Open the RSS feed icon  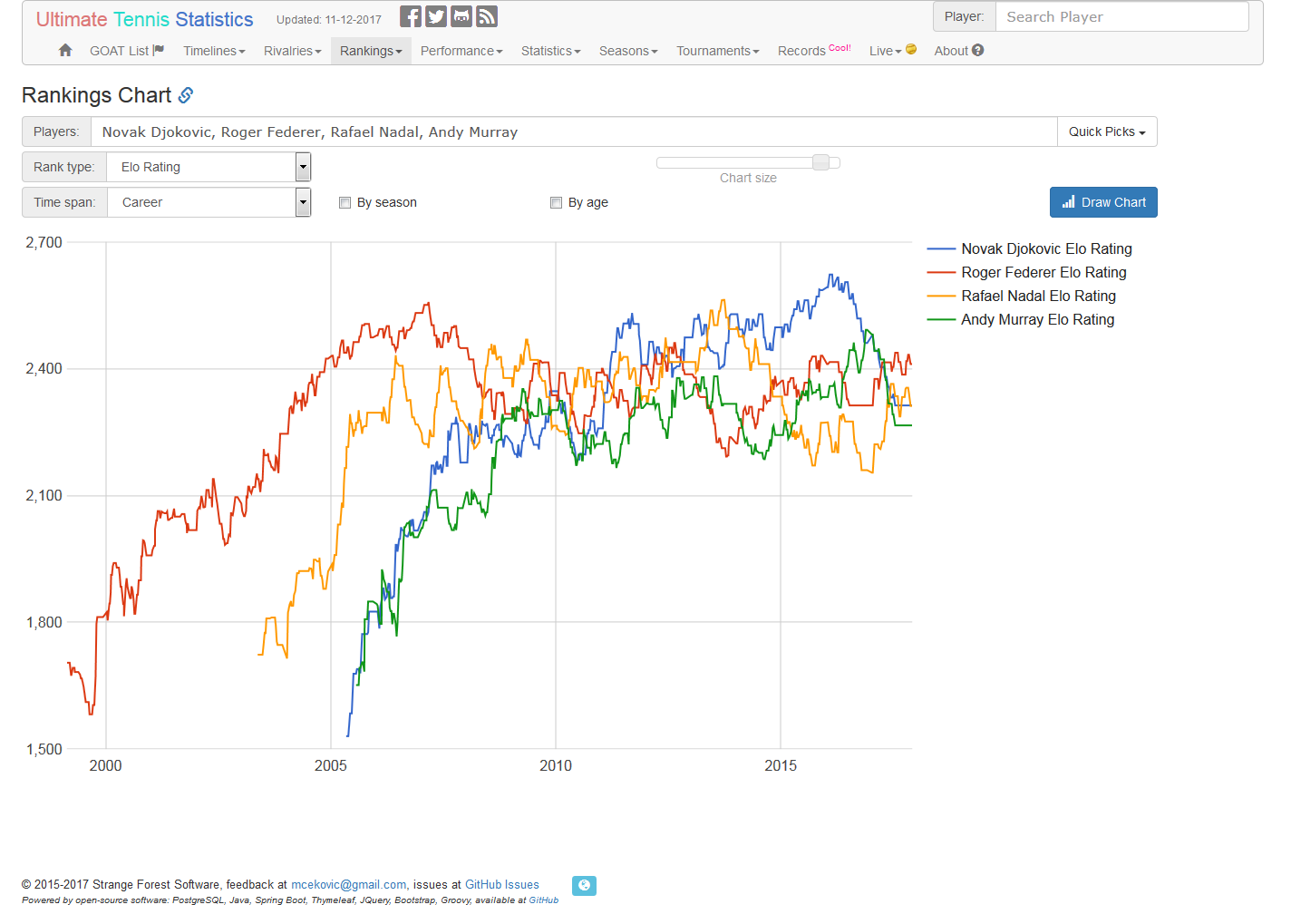pyautogui.click(x=487, y=16)
